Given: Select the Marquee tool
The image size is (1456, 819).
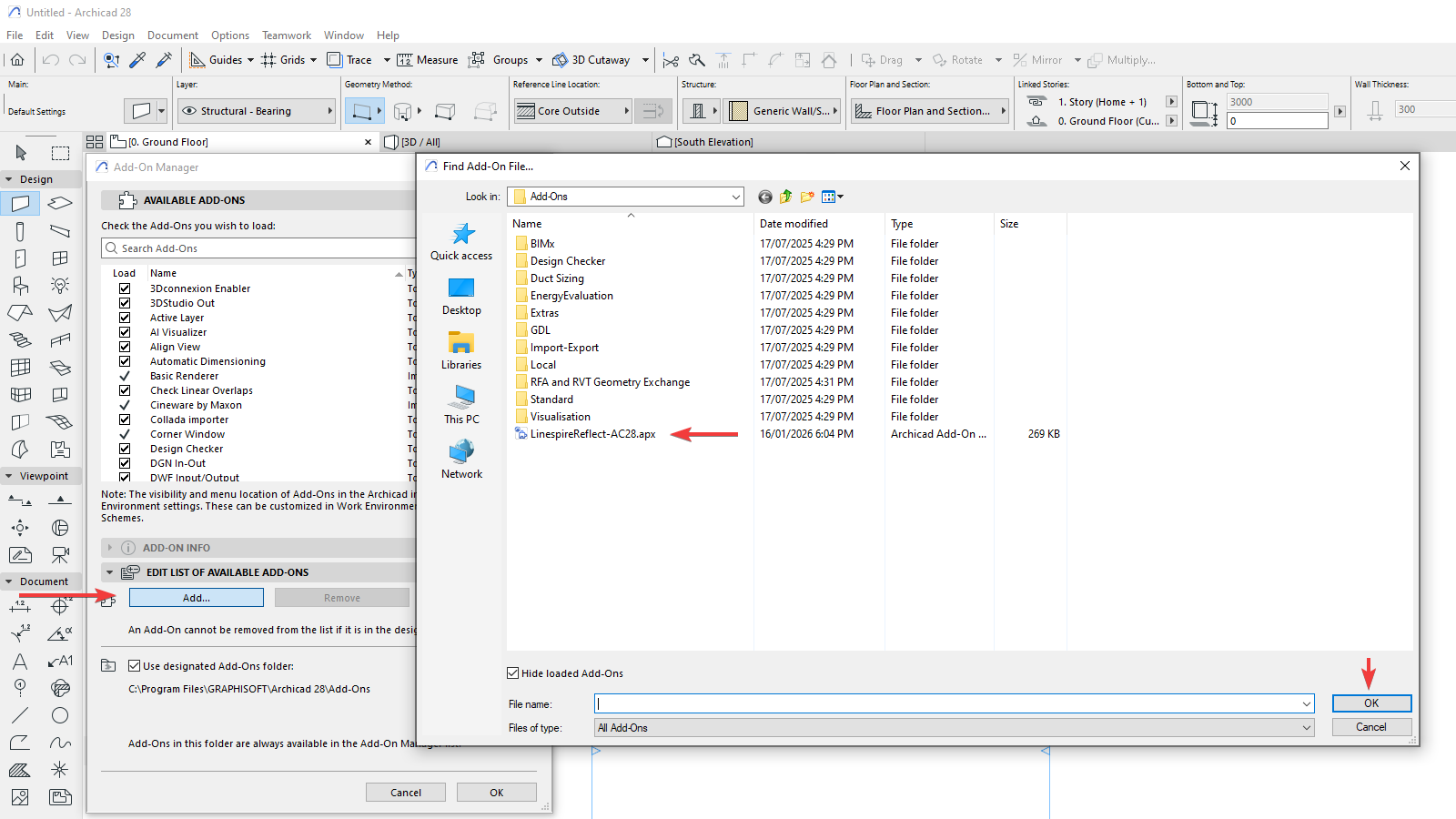Looking at the screenshot, I should coord(60,152).
